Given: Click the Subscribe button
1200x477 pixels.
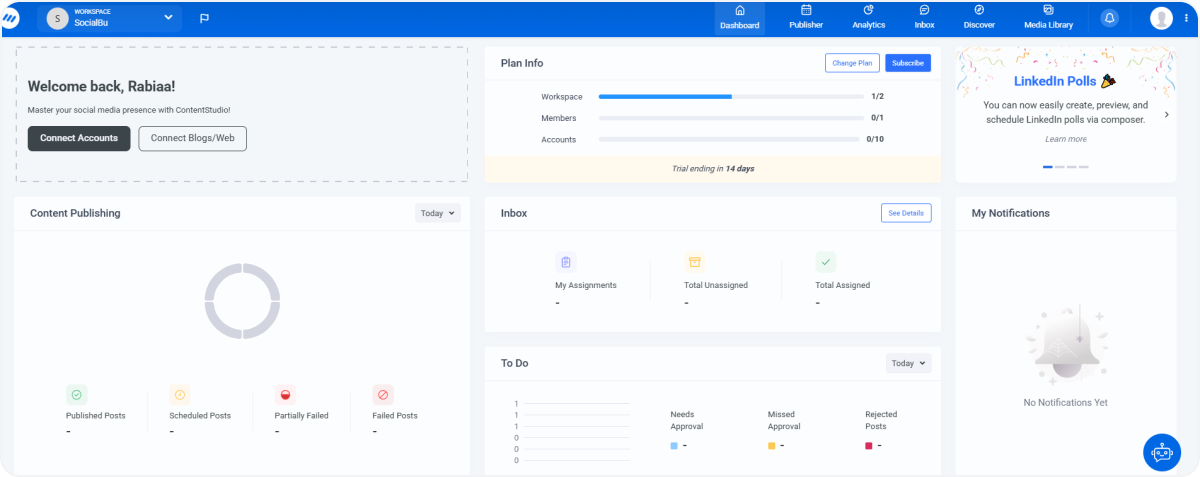Looking at the screenshot, I should click(908, 63).
